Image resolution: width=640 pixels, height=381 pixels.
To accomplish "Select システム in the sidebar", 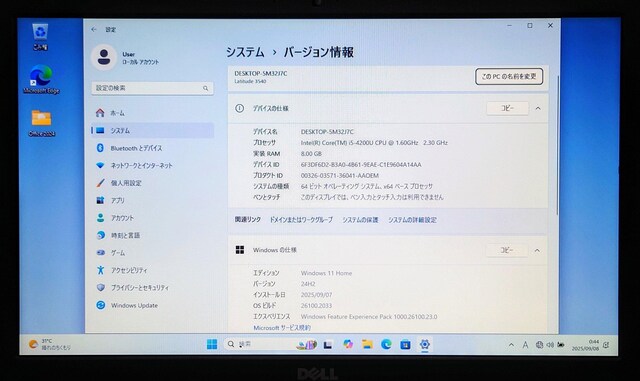I will click(152, 130).
